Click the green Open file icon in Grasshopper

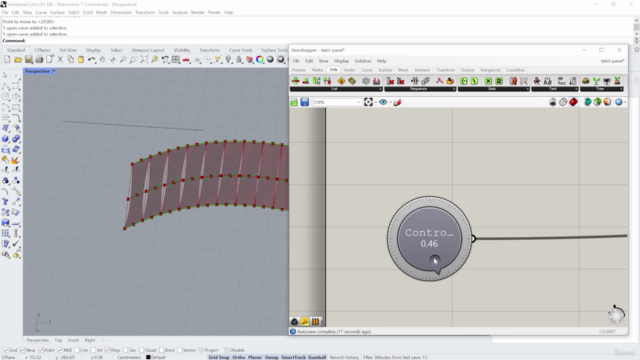pos(294,102)
